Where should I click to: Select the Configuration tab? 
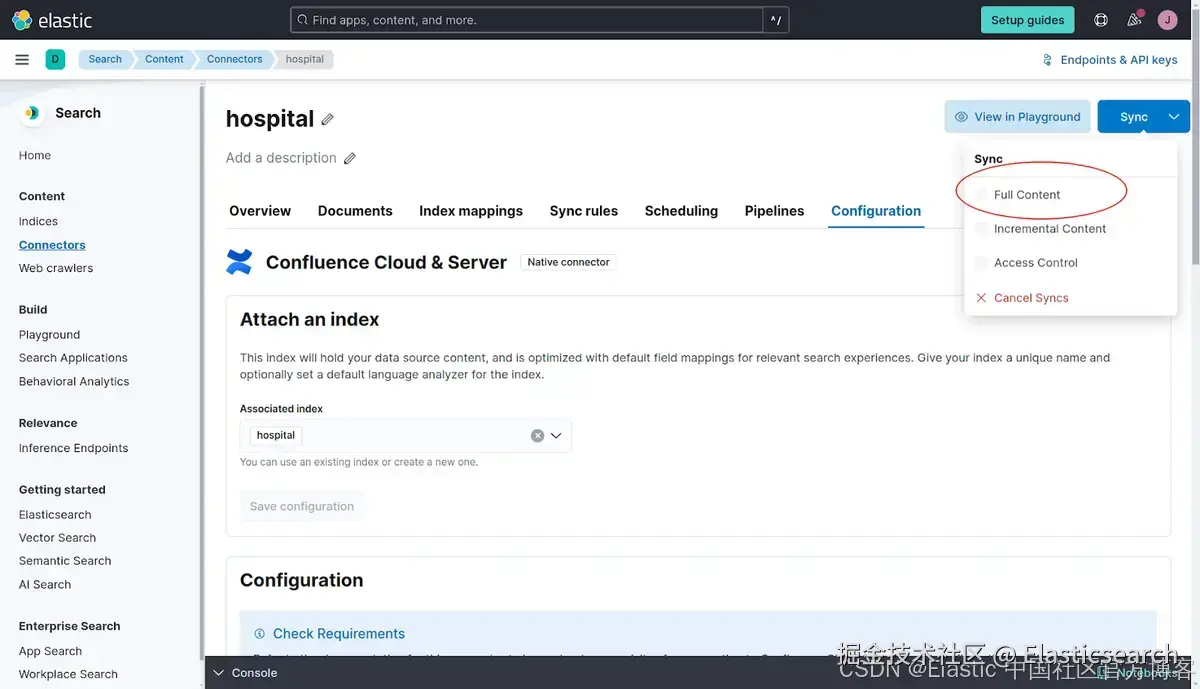(876, 211)
